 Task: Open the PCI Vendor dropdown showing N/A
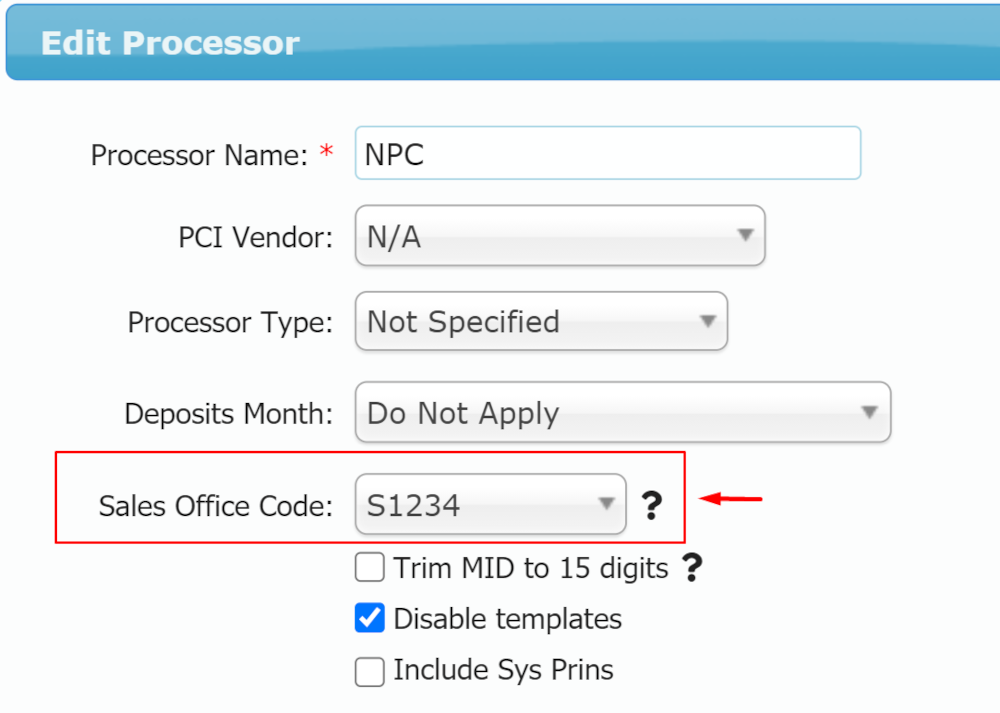pyautogui.click(x=560, y=236)
